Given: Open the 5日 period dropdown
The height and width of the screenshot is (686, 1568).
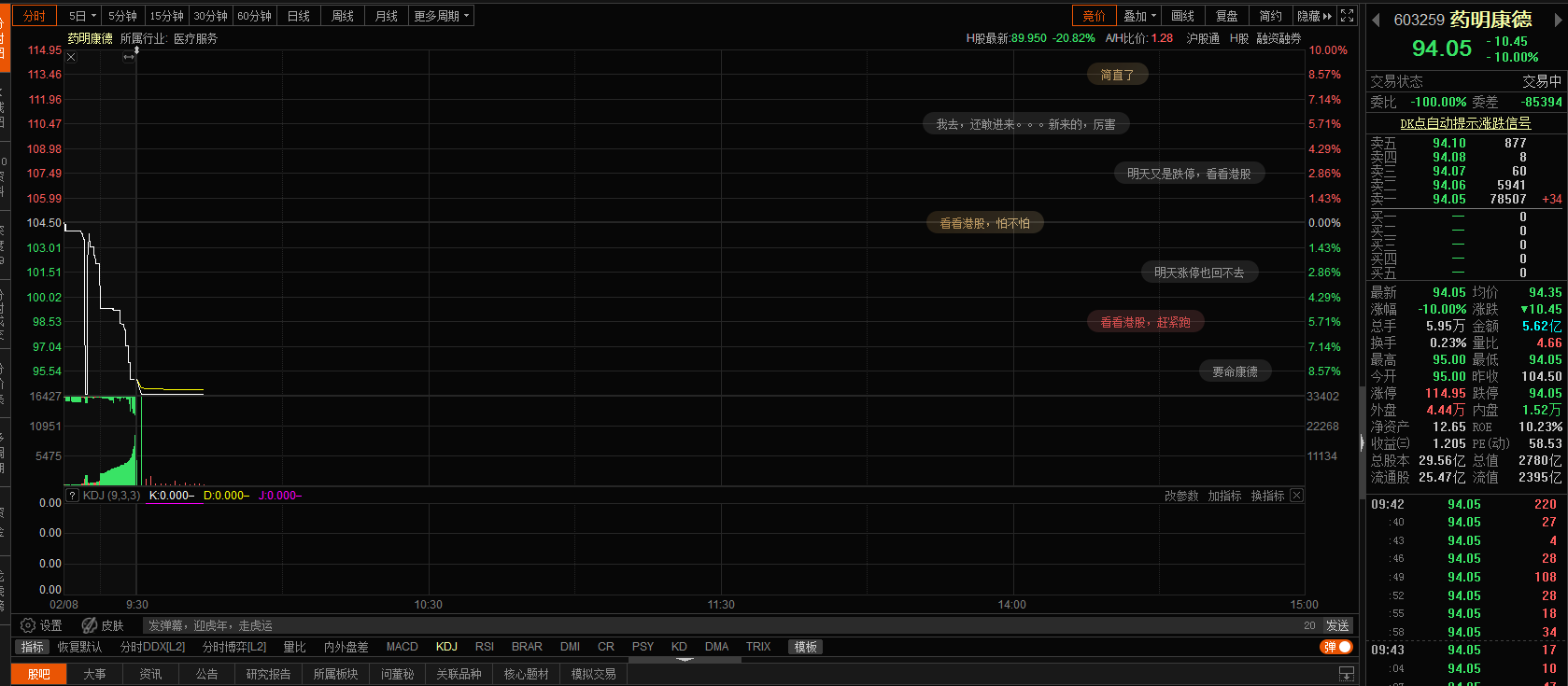Looking at the screenshot, I should (x=82, y=16).
